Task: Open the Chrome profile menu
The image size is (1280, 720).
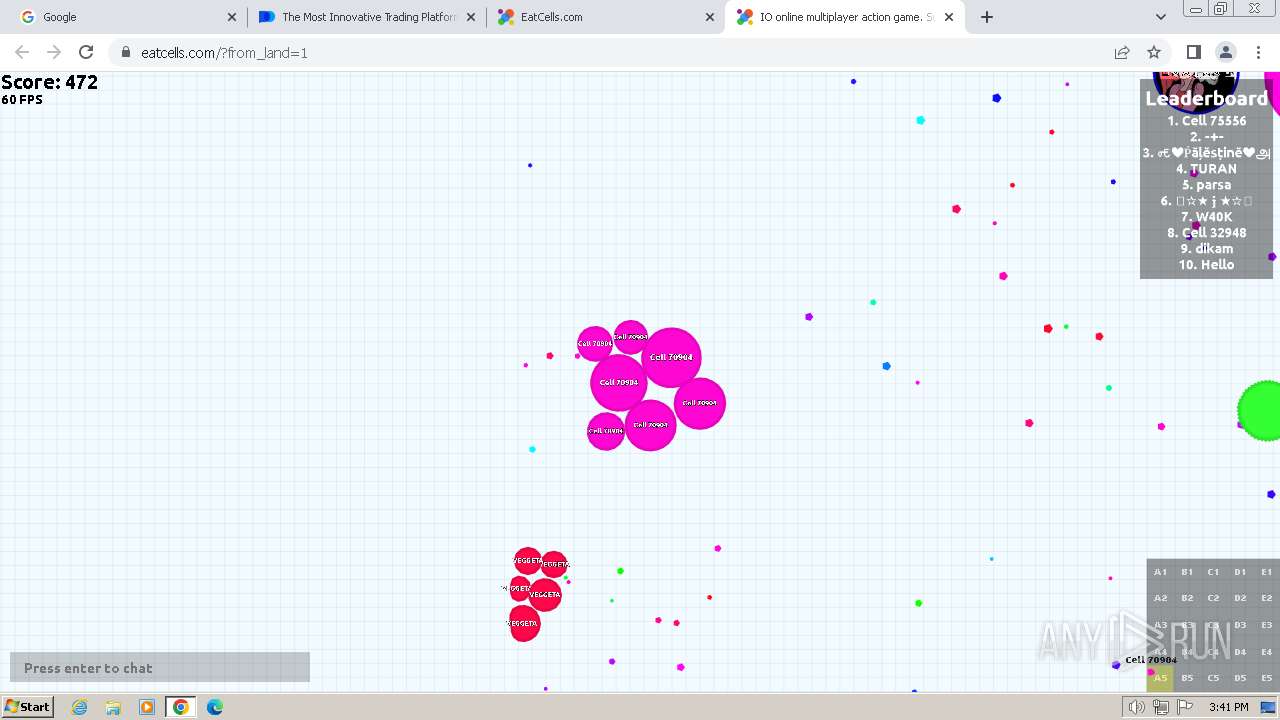Action: 1225,52
